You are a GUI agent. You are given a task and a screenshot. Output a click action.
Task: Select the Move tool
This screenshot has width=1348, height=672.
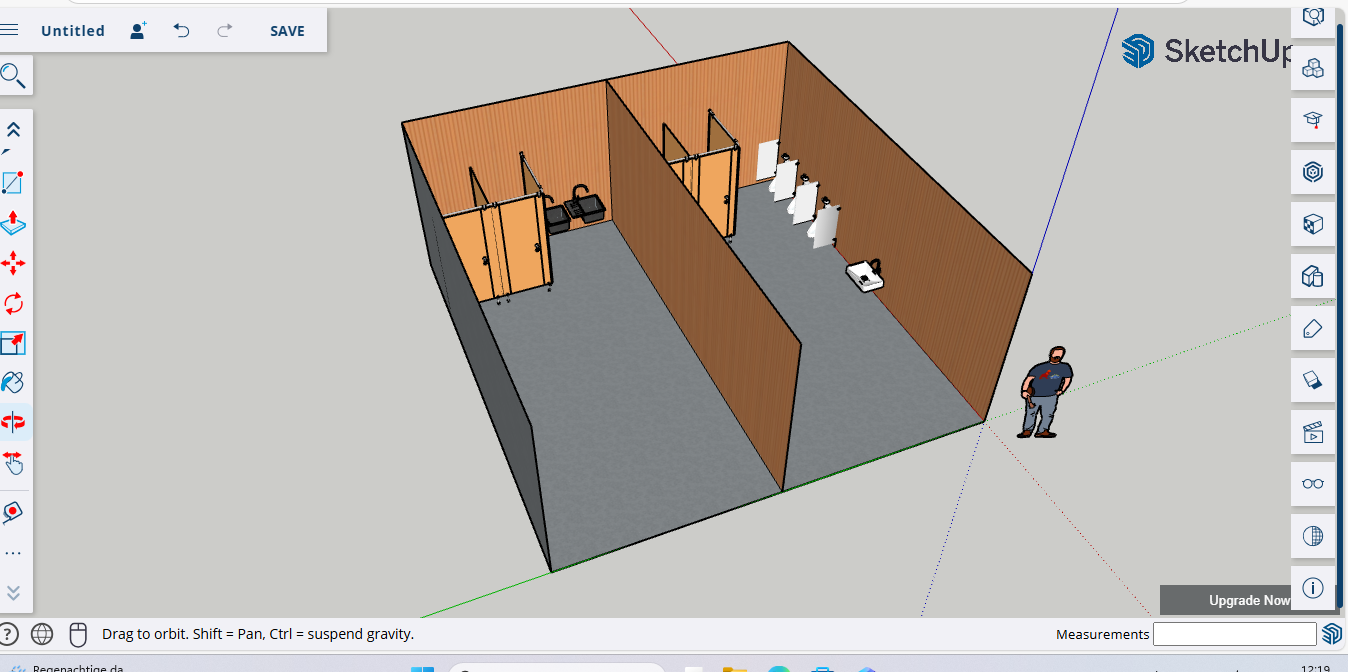point(13,264)
